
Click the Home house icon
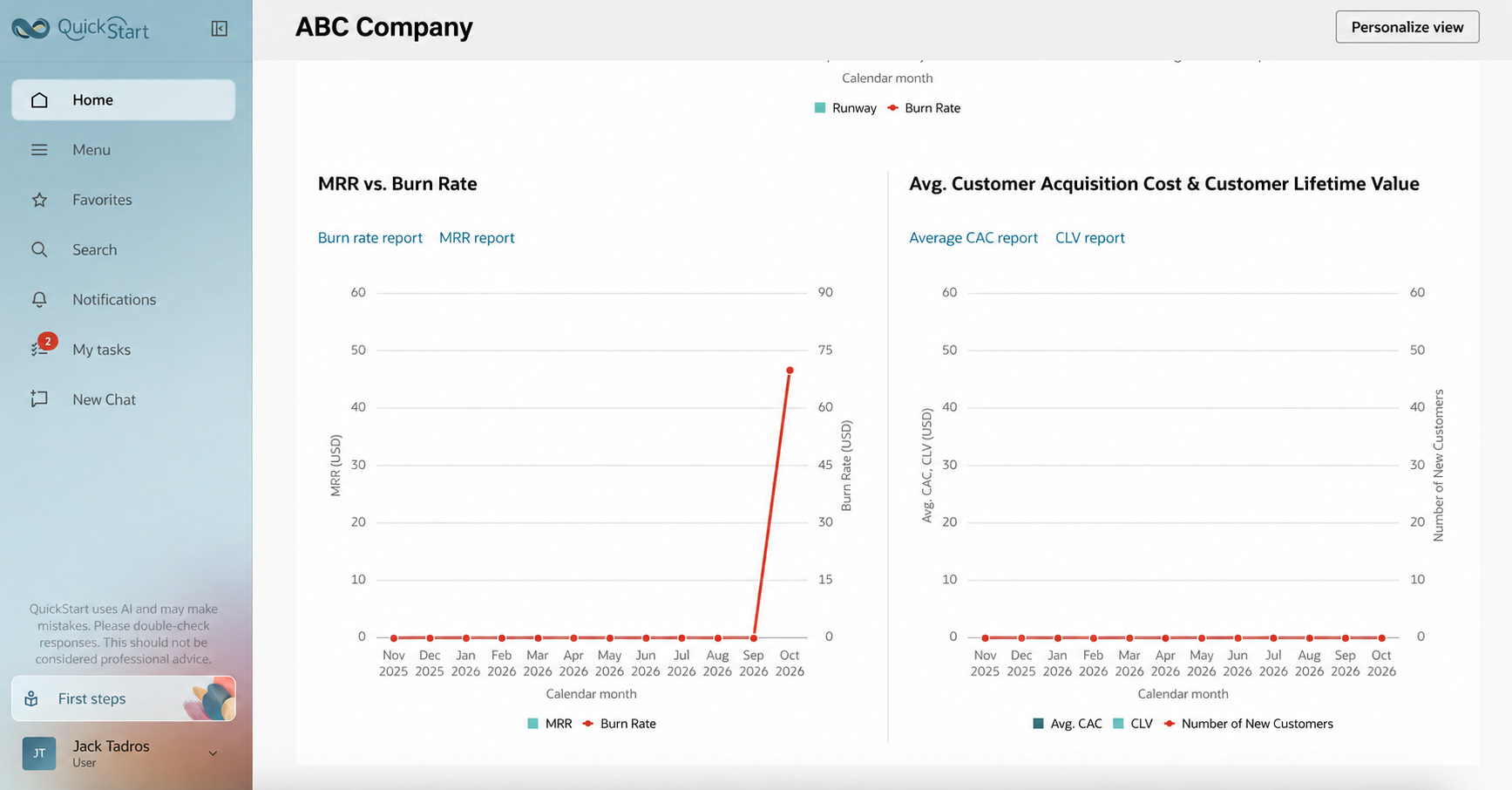coord(39,100)
